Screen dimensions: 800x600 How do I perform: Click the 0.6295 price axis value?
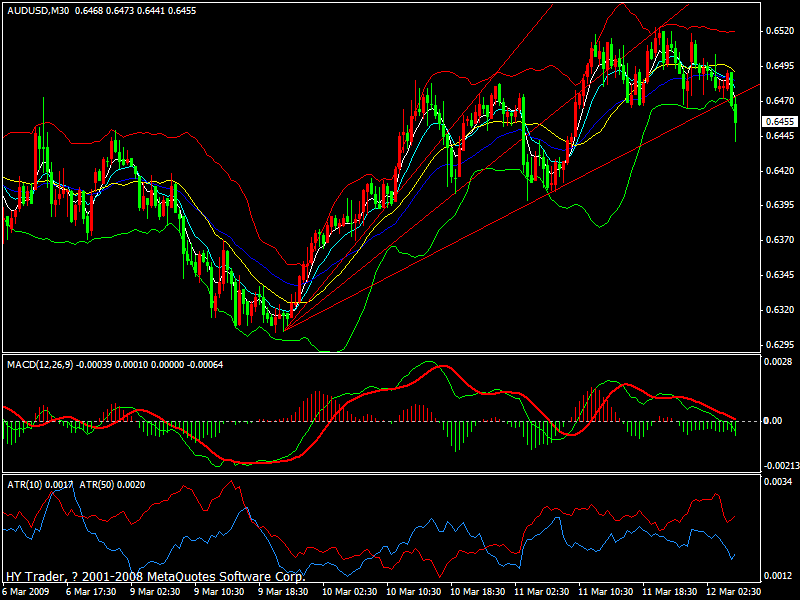point(780,345)
